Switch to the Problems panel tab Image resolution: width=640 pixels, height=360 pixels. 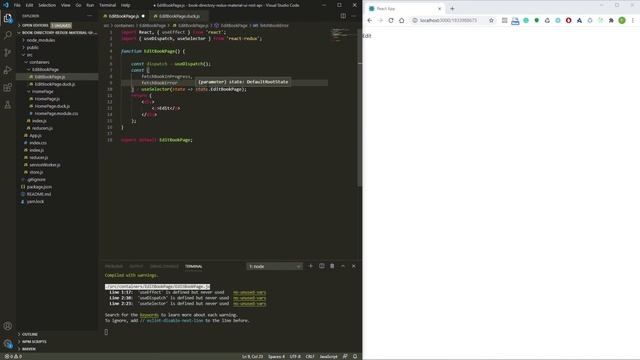click(114, 266)
